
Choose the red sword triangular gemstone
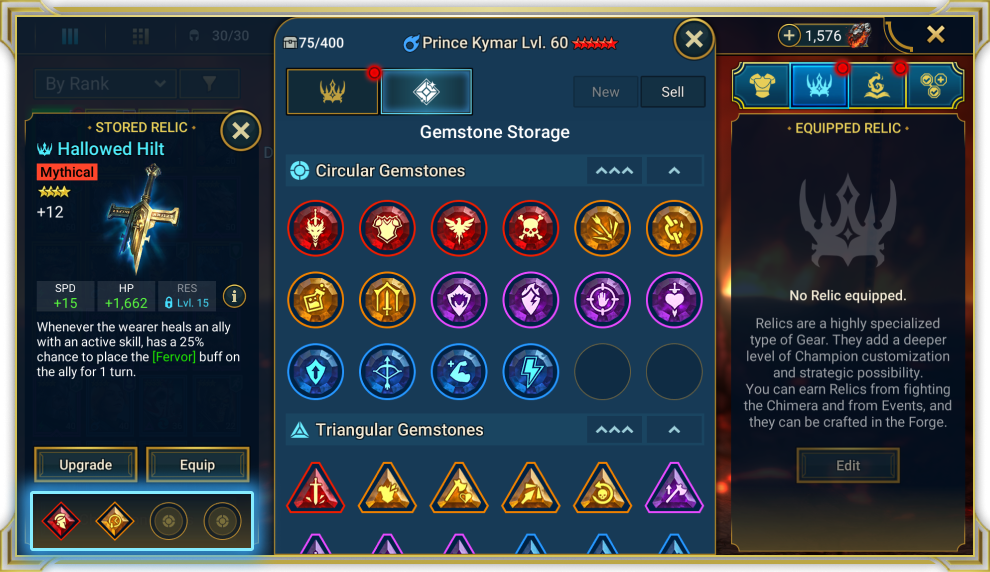(316, 487)
